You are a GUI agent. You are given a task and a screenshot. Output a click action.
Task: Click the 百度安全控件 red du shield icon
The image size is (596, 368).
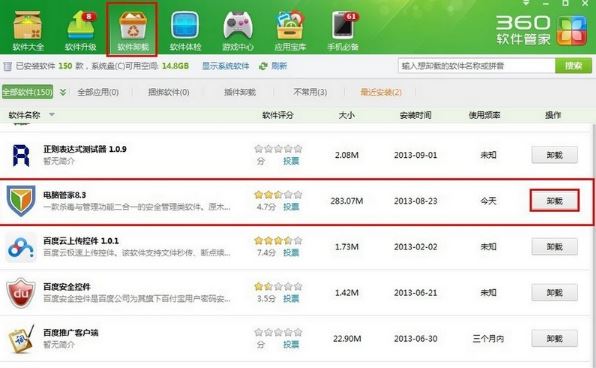[21, 293]
